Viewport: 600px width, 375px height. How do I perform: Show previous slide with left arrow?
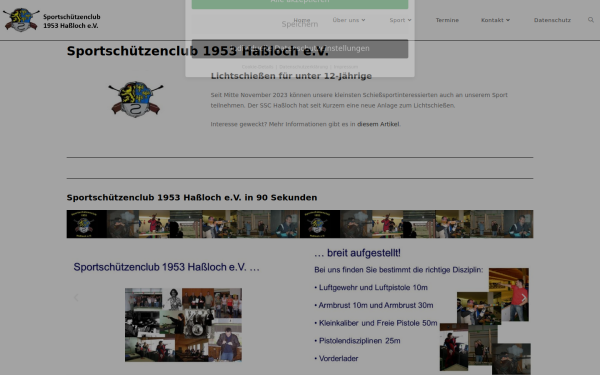[x=76, y=297]
